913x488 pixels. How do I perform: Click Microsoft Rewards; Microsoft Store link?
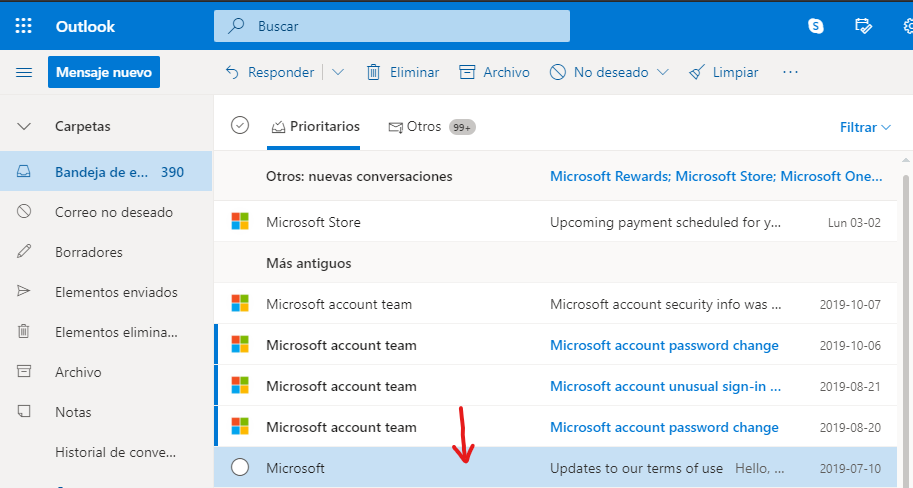(716, 176)
